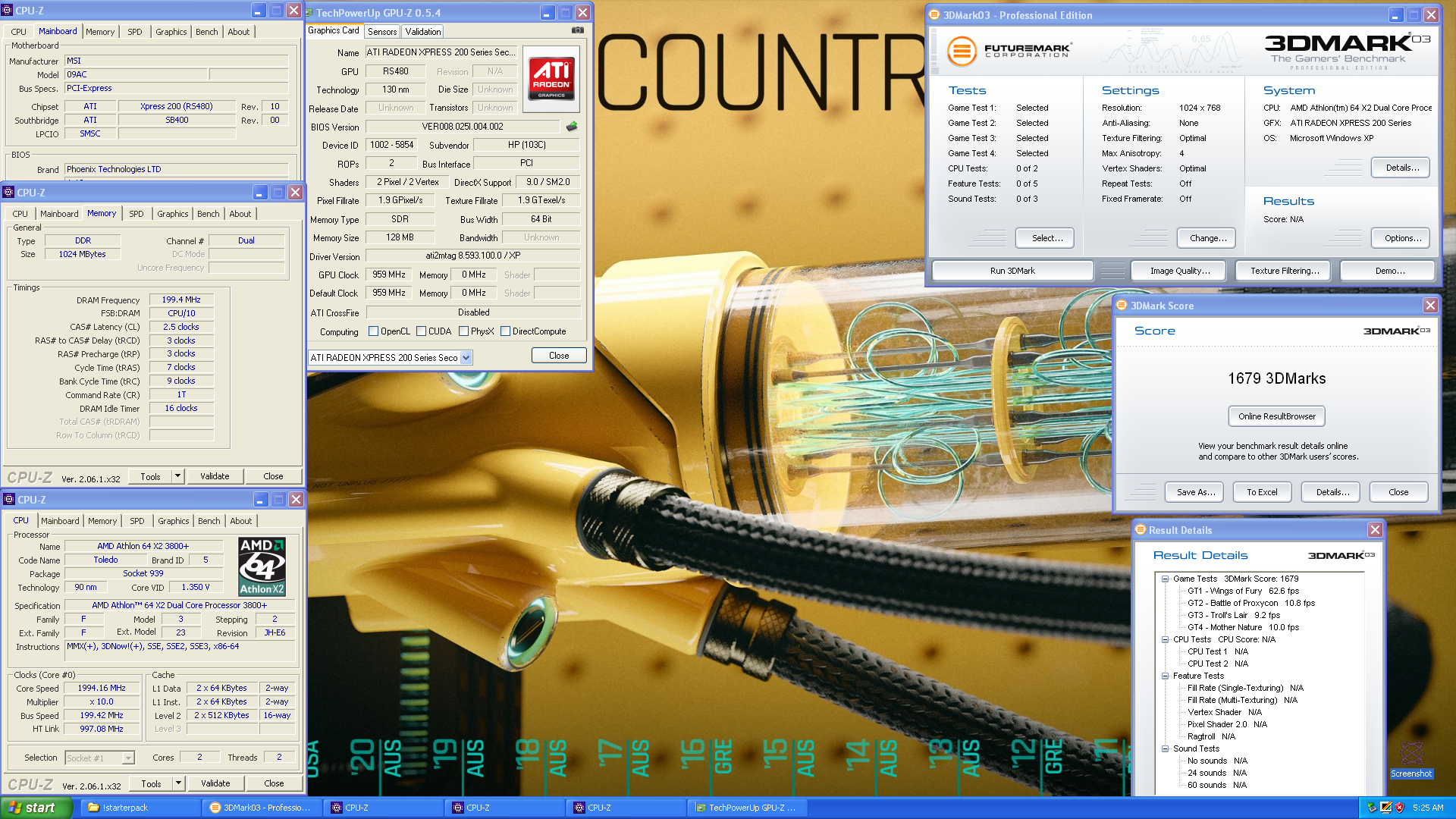The width and height of the screenshot is (1456, 819).
Task: Open Bench tab in the Memory CPU-Z window
Action: click(x=209, y=214)
